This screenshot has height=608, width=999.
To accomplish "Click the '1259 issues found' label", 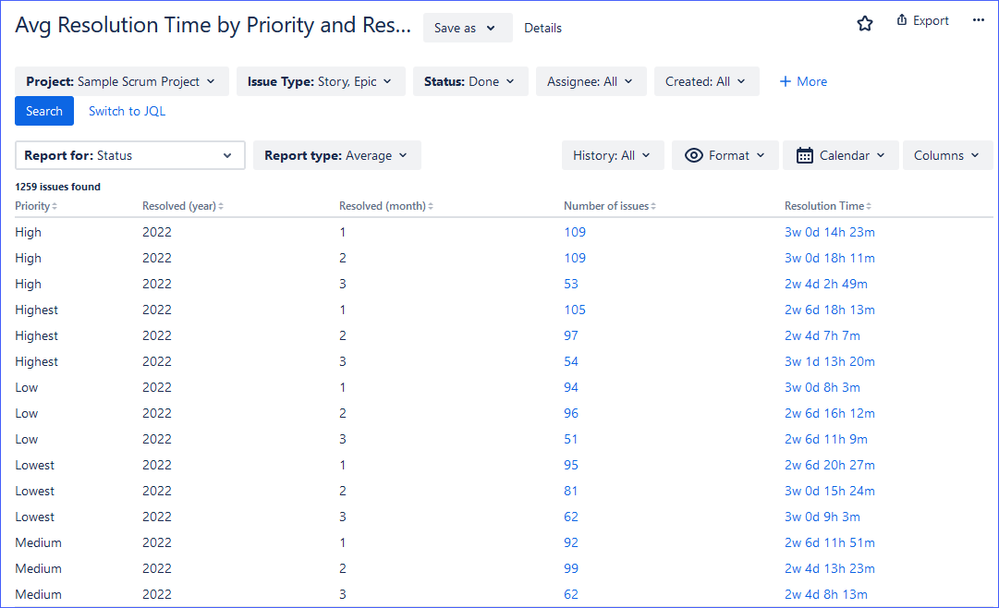I will click(58, 187).
